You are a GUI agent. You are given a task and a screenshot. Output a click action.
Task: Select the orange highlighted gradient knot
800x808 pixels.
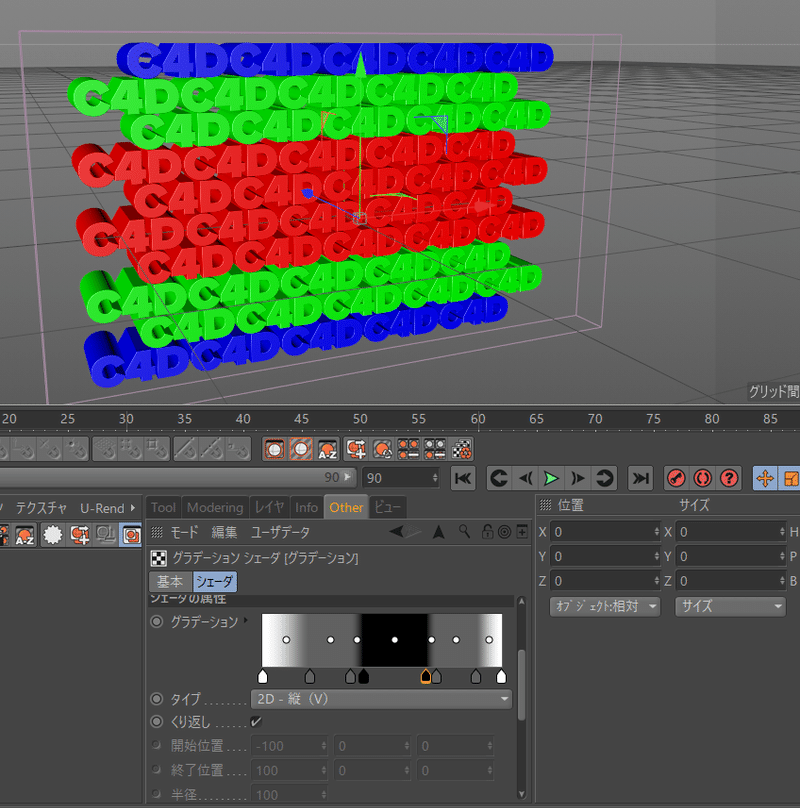[426, 676]
